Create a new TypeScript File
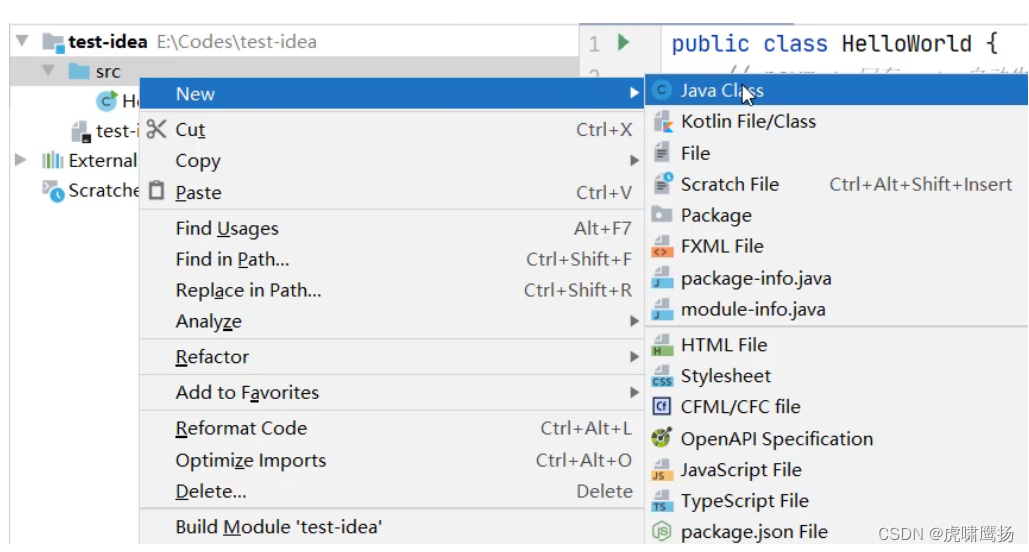Screen dimensions: 1029x552 (x=837, y=501)
